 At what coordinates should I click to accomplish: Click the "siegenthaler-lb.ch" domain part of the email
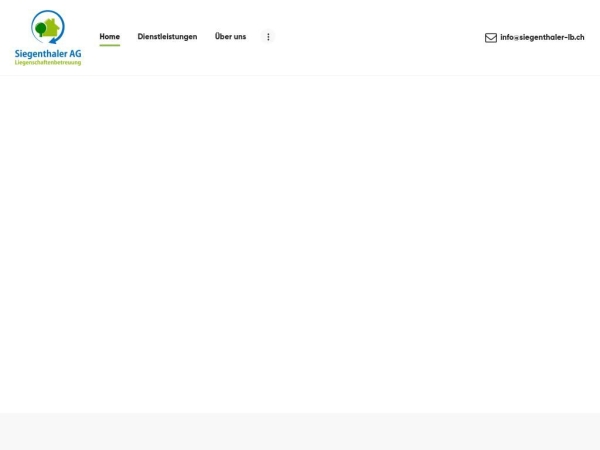552,37
